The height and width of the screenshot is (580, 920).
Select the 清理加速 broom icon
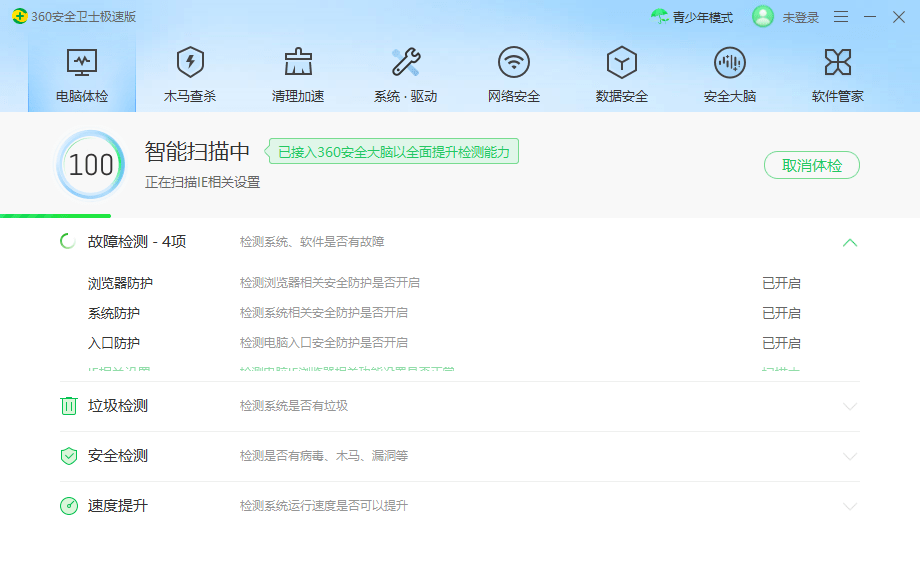[298, 62]
